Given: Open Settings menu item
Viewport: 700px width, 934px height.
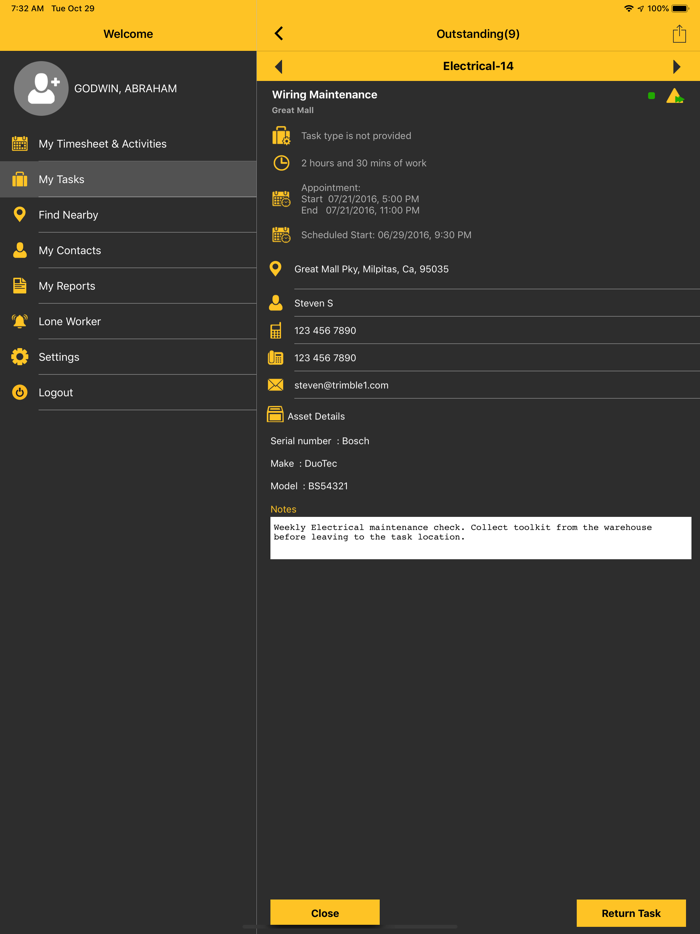Looking at the screenshot, I should [x=128, y=357].
